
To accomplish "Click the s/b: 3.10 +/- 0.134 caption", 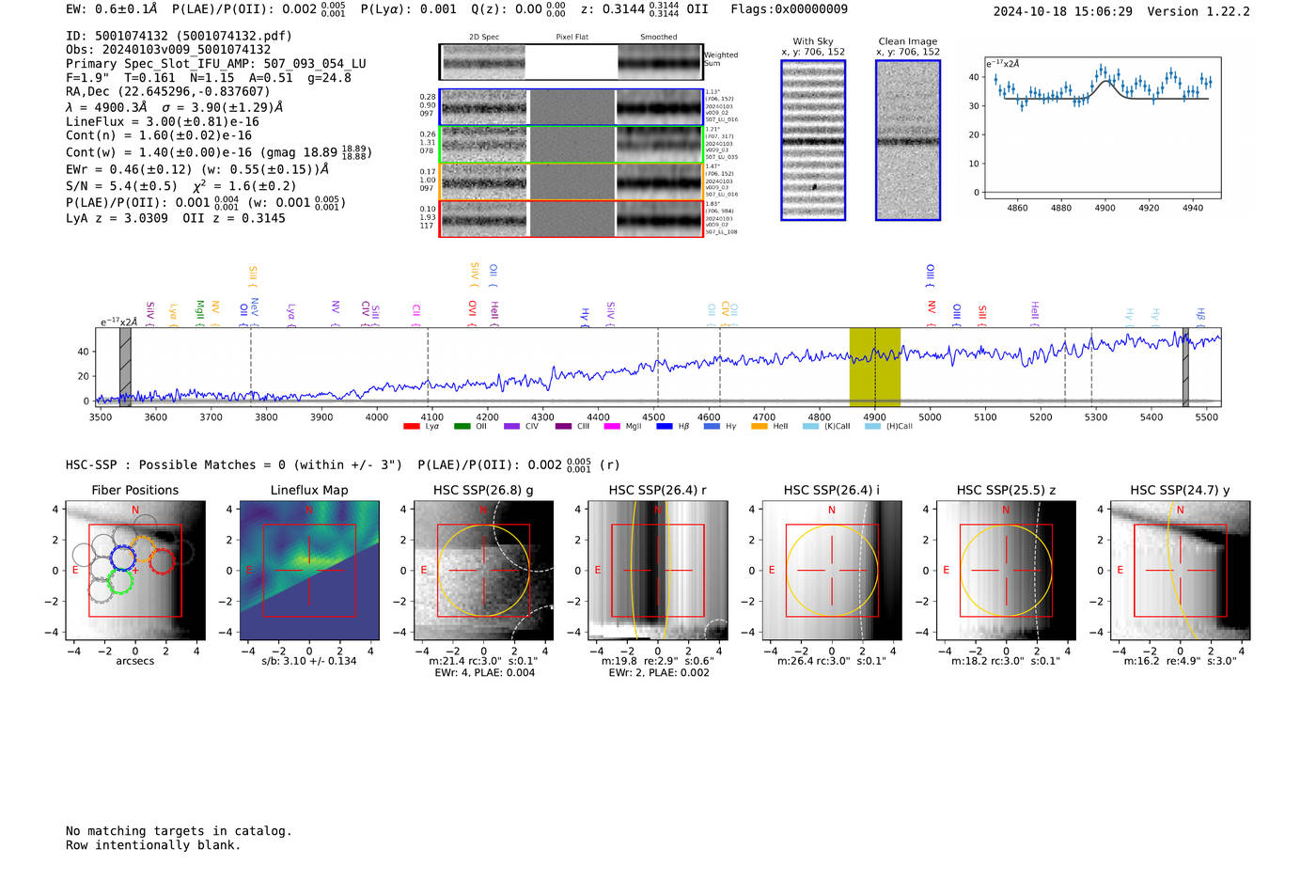I will [x=309, y=661].
